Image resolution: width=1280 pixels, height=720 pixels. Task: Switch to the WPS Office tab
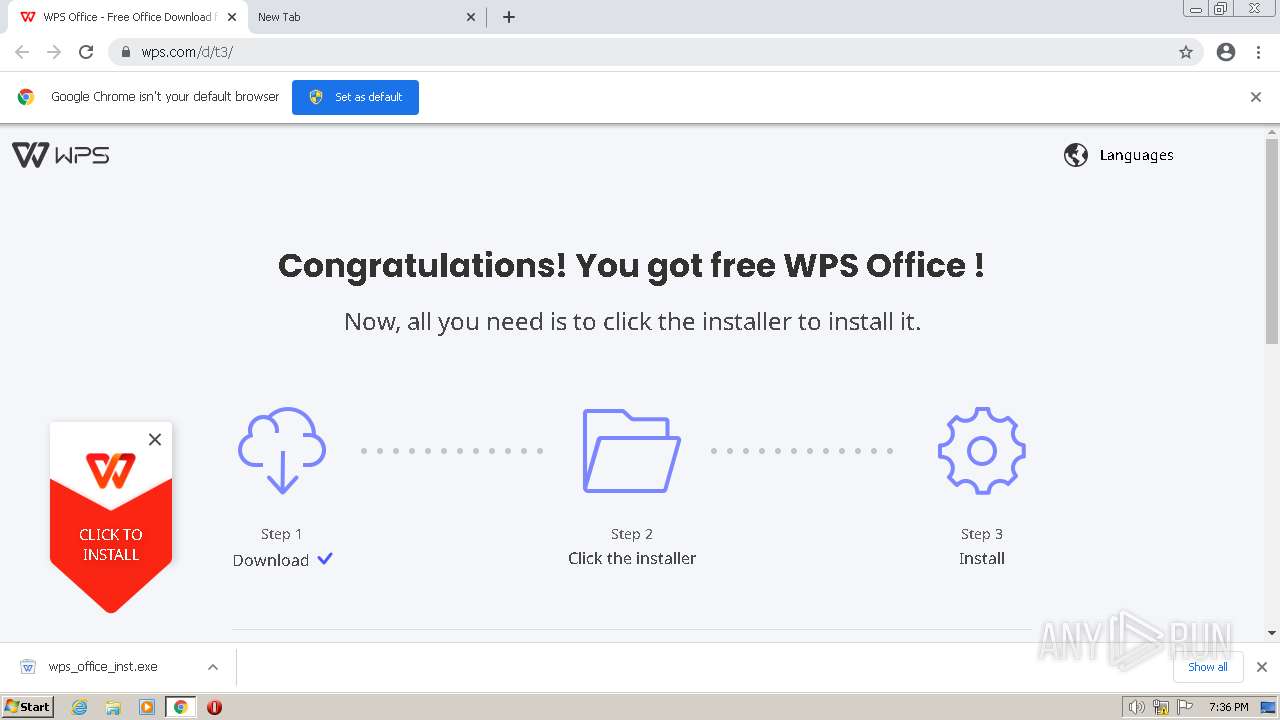point(127,17)
